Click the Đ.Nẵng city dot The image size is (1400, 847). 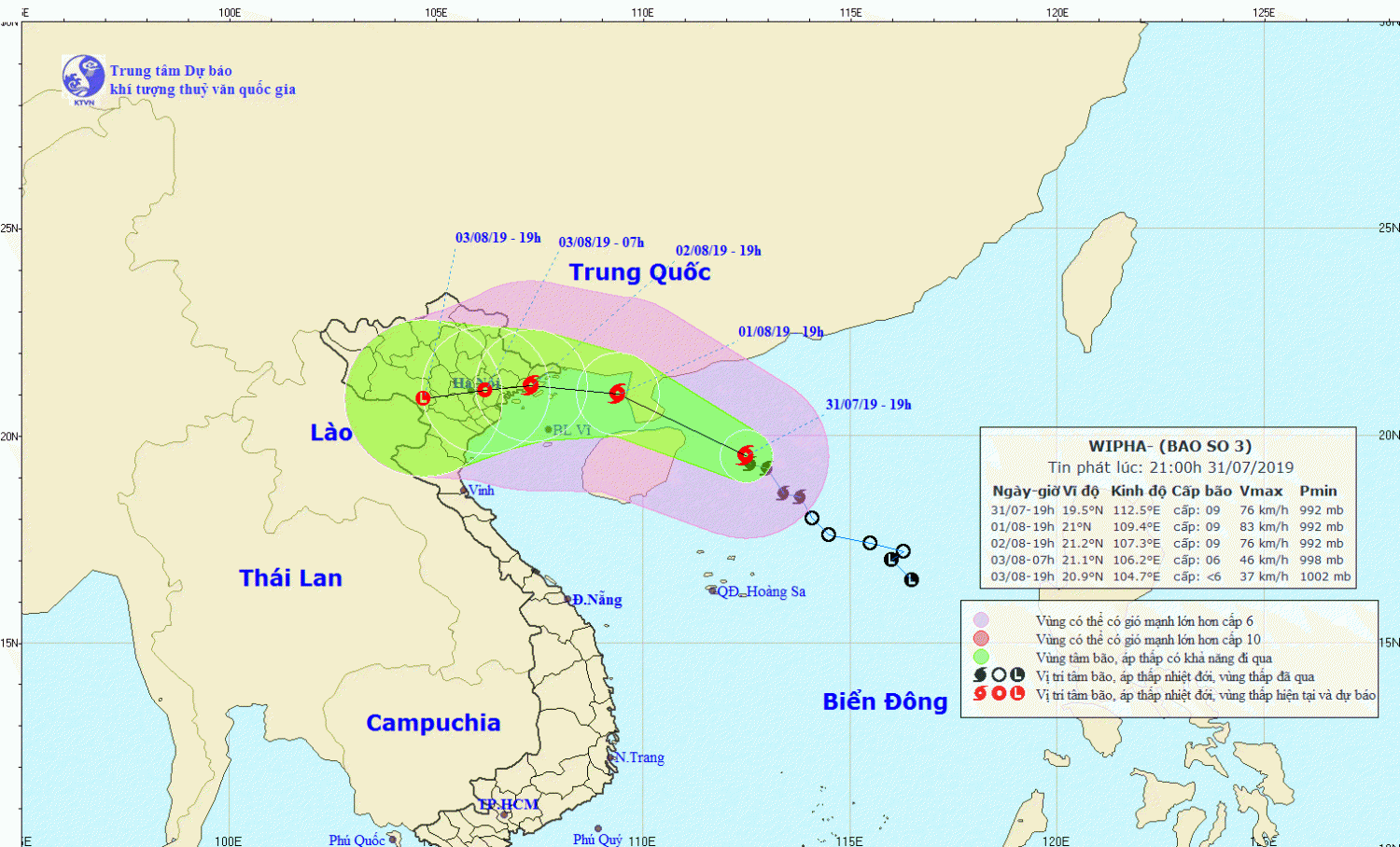pos(567,600)
